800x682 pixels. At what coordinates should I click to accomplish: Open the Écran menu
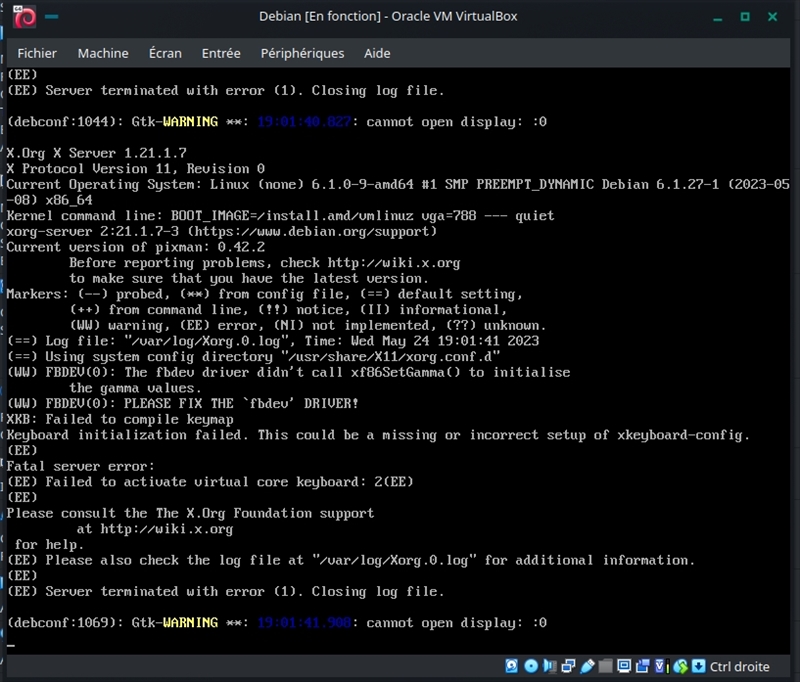point(165,53)
